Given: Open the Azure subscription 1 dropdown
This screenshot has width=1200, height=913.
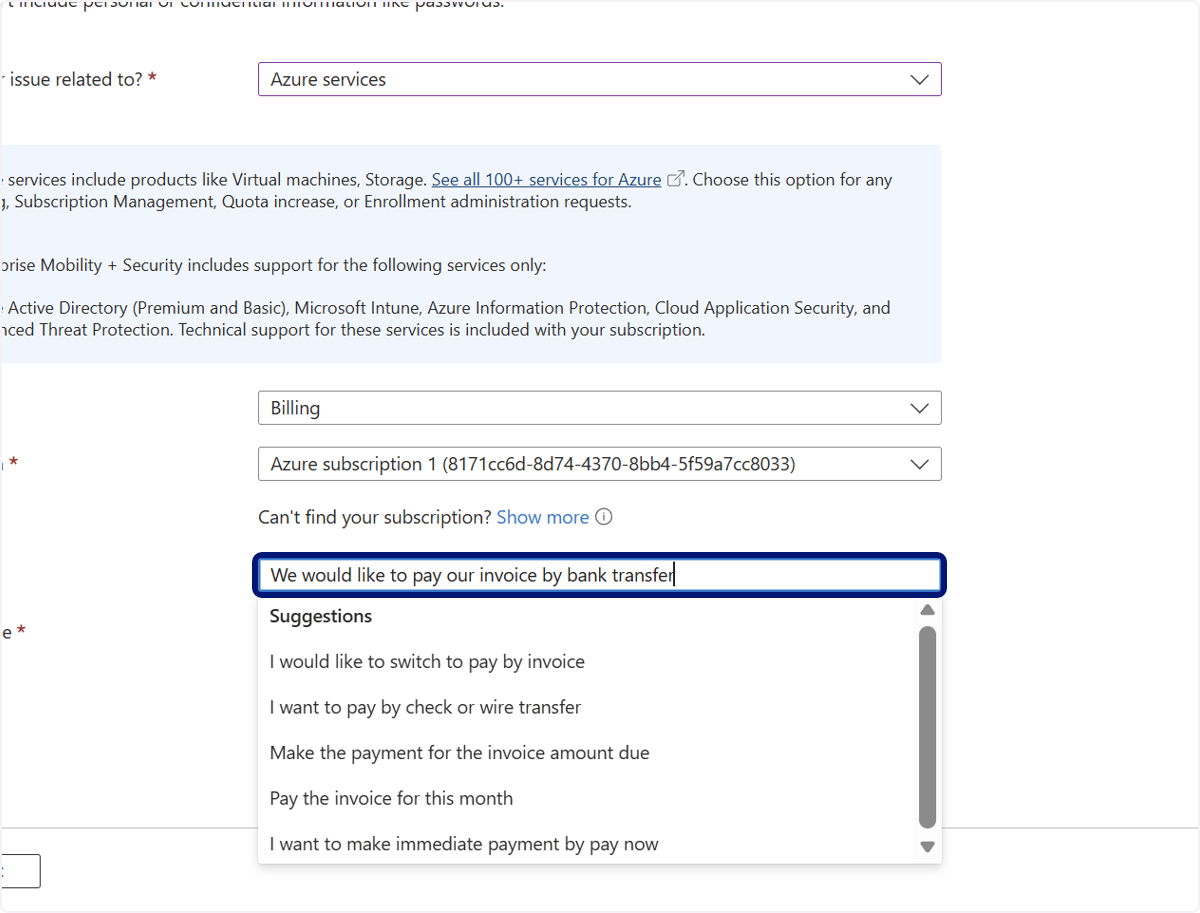Looking at the screenshot, I should (x=599, y=464).
